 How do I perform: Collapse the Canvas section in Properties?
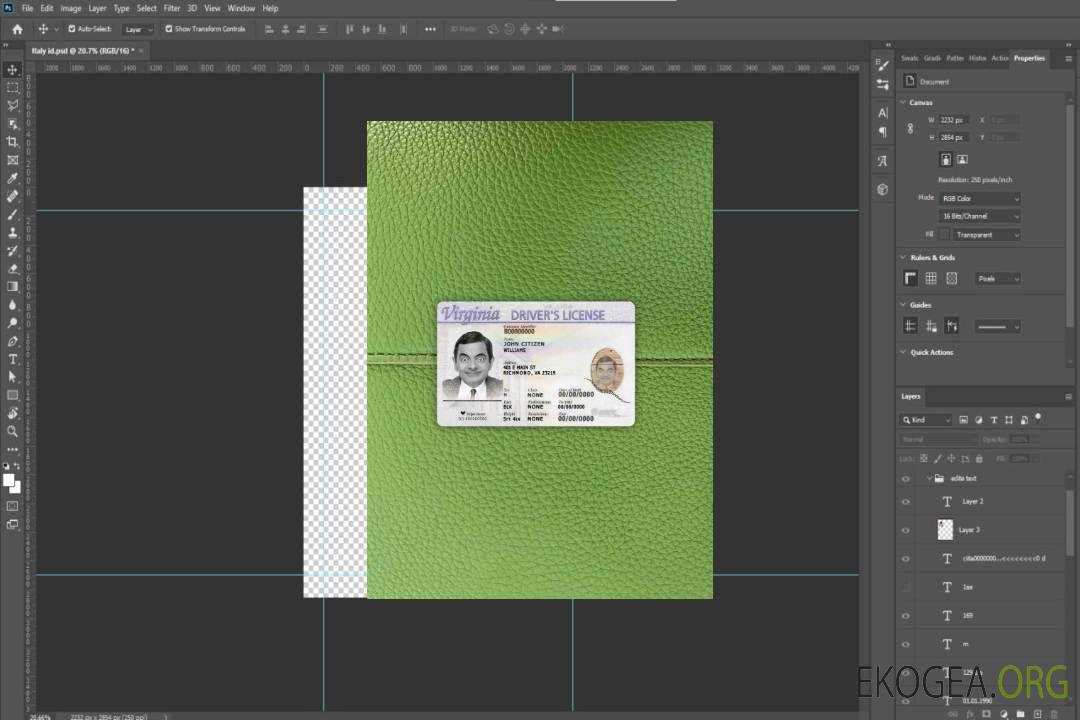[904, 102]
